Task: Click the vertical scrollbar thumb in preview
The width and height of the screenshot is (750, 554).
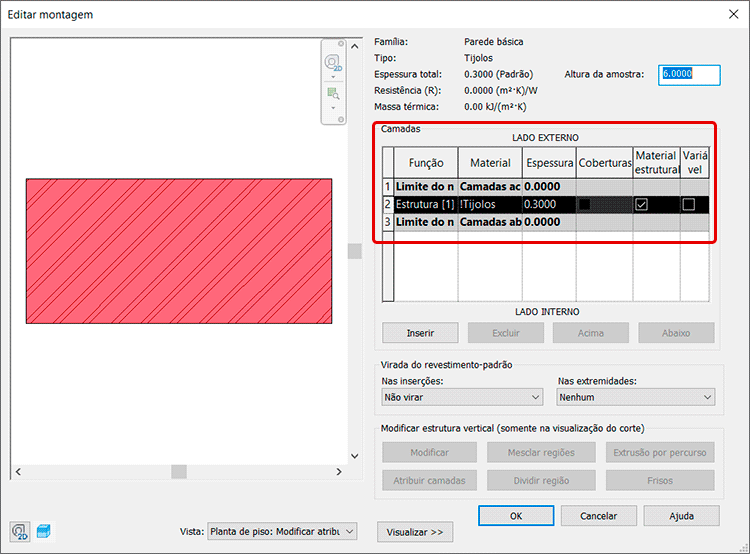Action: [x=354, y=251]
